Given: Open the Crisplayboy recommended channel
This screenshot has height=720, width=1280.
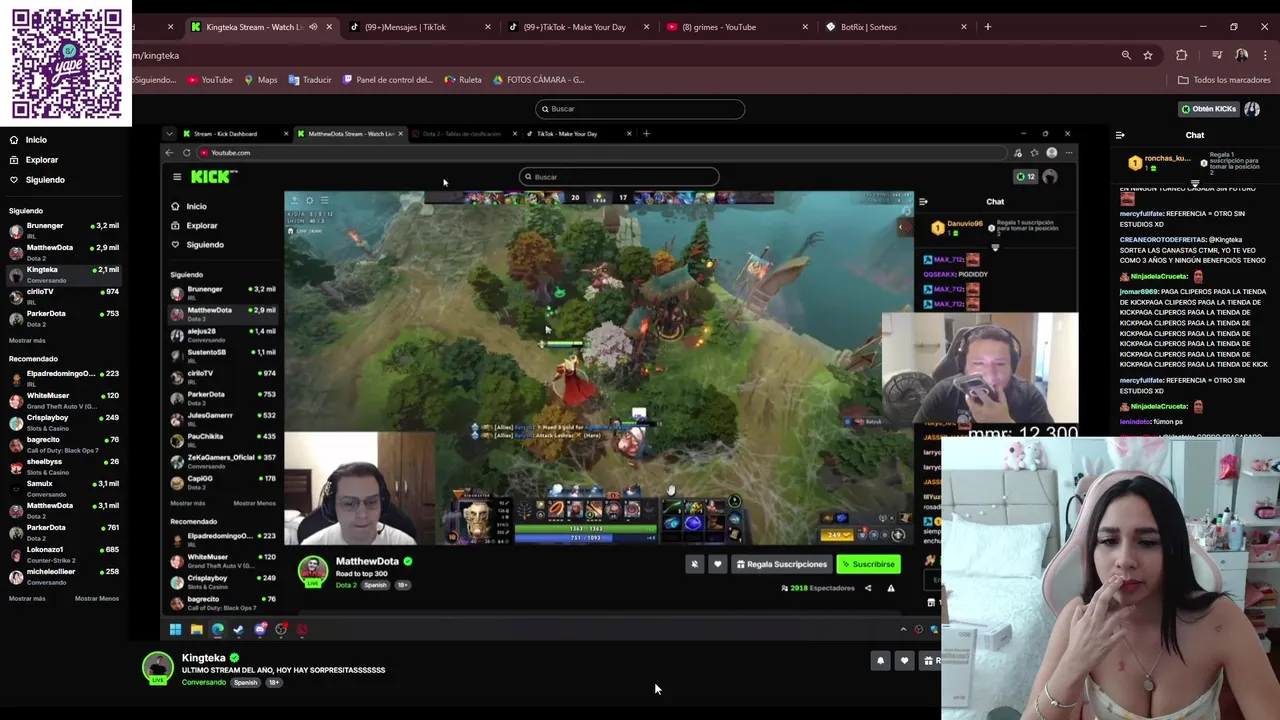Looking at the screenshot, I should 64,422.
